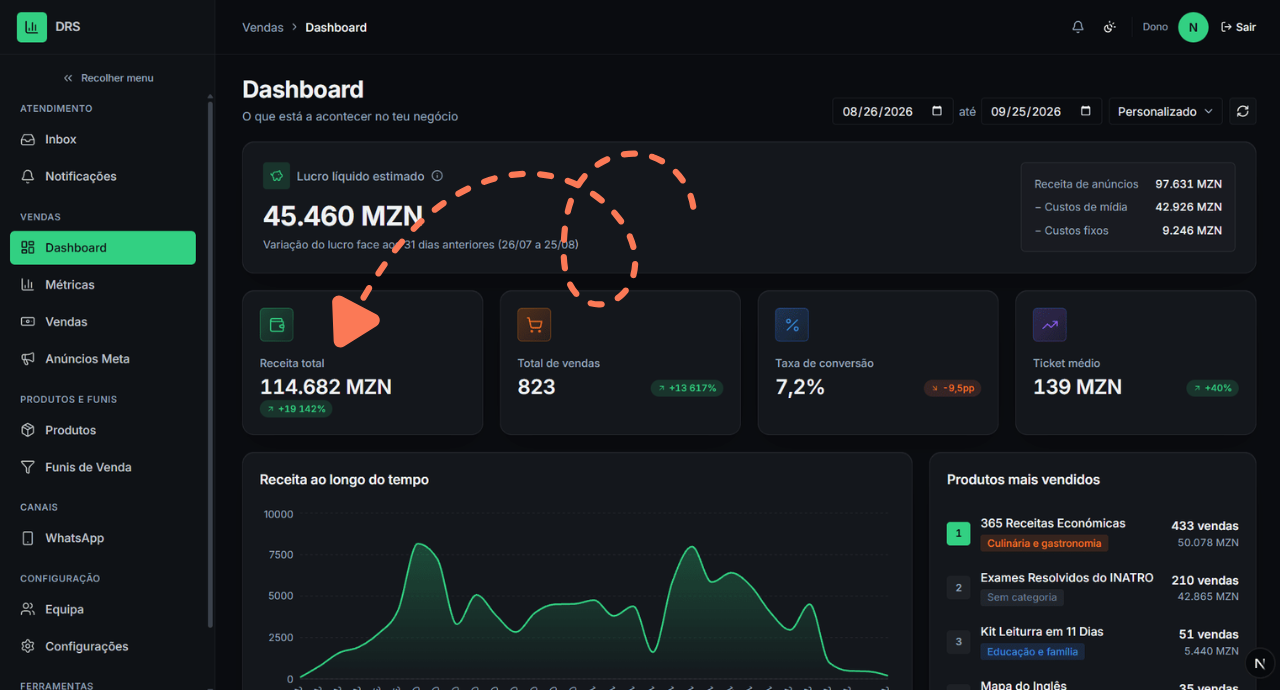The width and height of the screenshot is (1280, 690).
Task: Open the Personalizado period dropdown
Action: point(1165,111)
